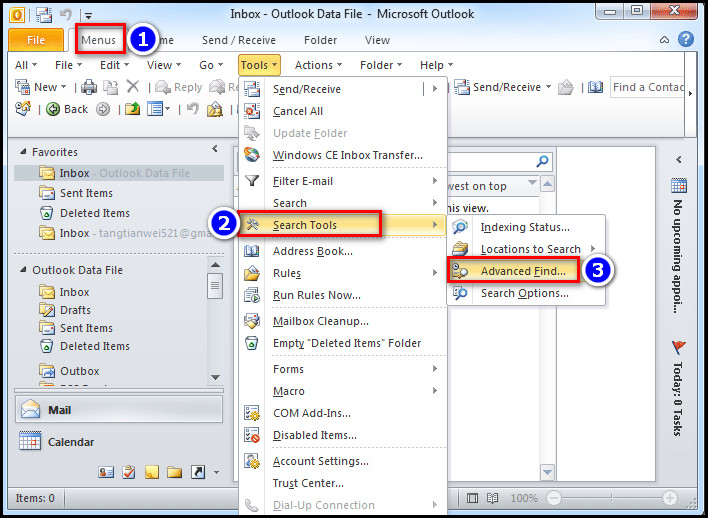
Task: Open the Go dropdown menu
Action: (211, 65)
